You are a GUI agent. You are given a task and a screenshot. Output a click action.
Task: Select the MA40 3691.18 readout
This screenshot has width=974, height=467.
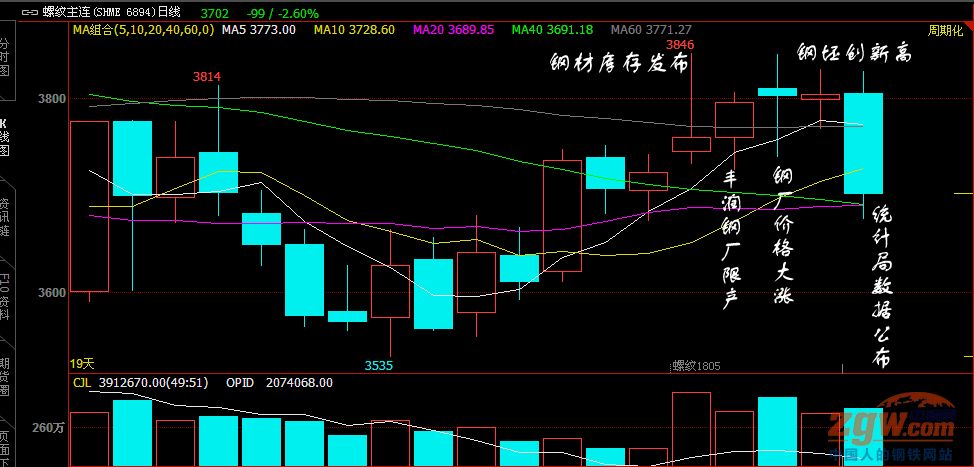552,29
